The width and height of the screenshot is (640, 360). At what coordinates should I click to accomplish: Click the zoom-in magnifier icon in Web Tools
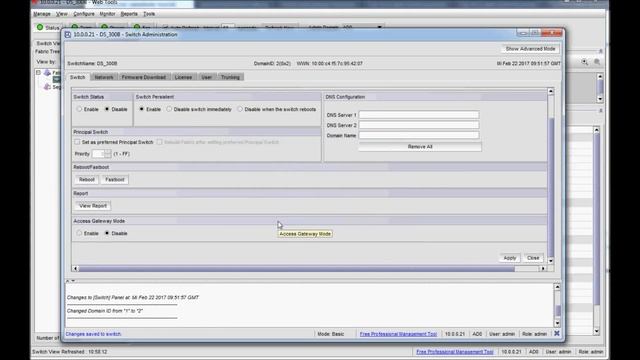[585, 62]
